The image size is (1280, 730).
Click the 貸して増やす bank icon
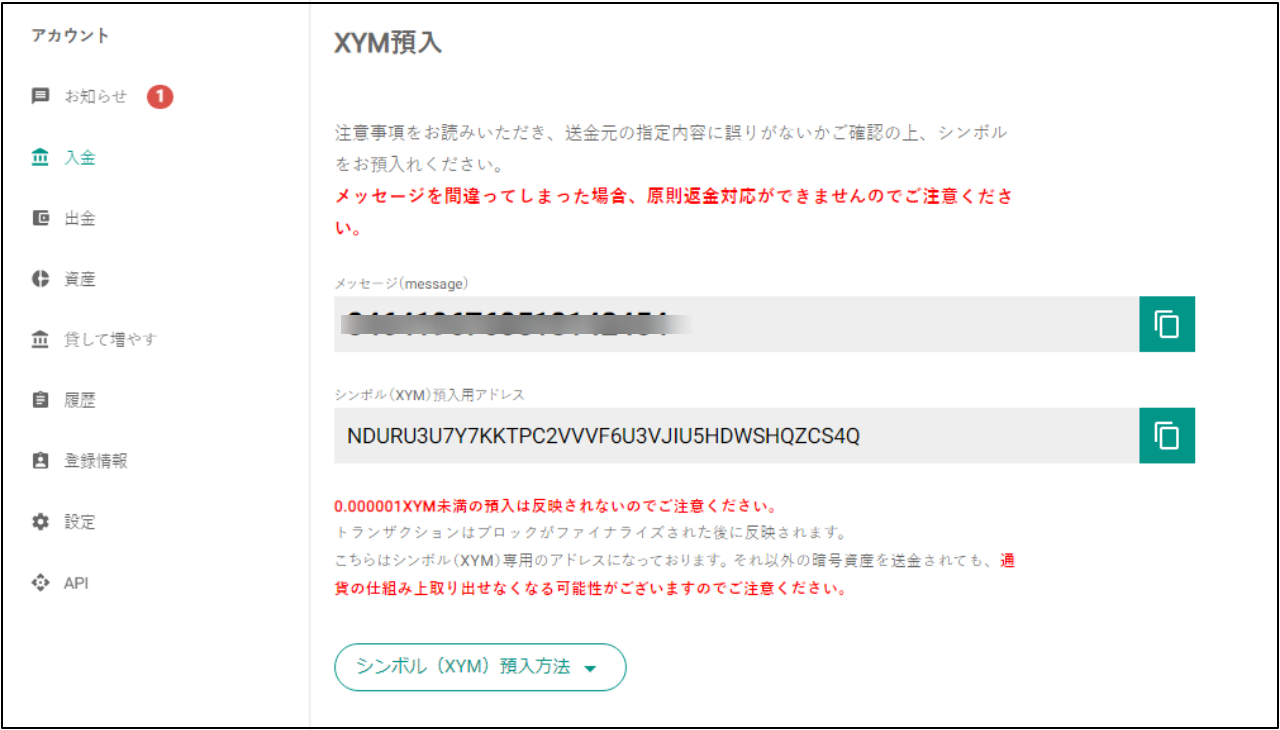point(41,340)
